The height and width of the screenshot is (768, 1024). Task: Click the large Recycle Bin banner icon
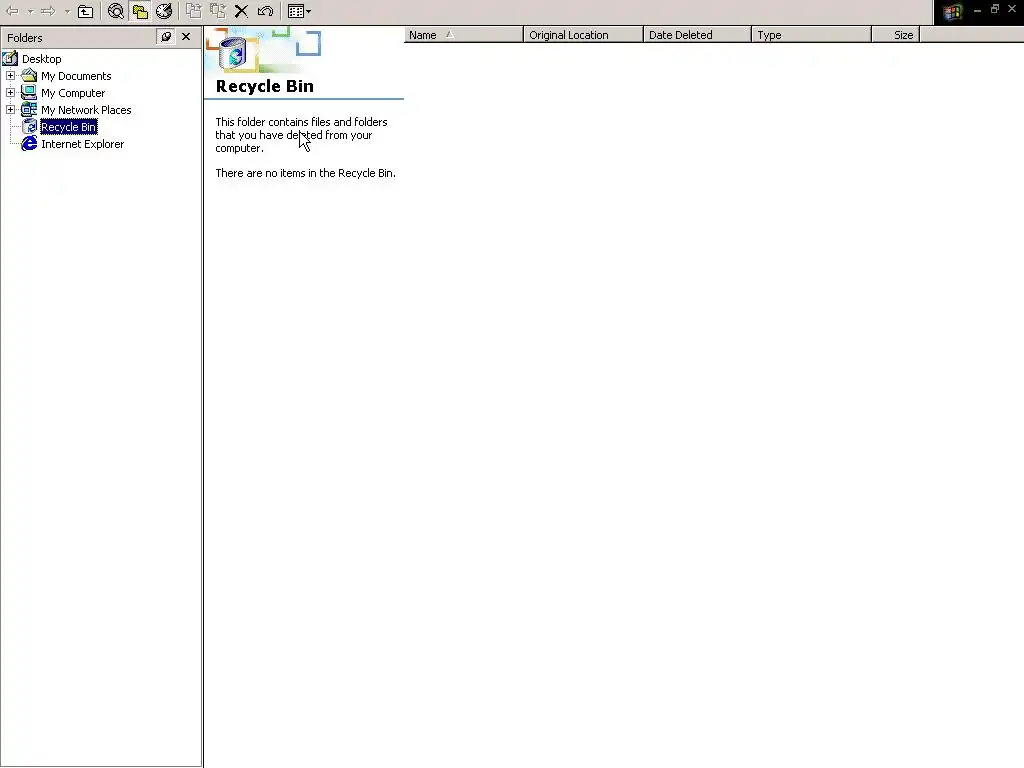click(234, 53)
